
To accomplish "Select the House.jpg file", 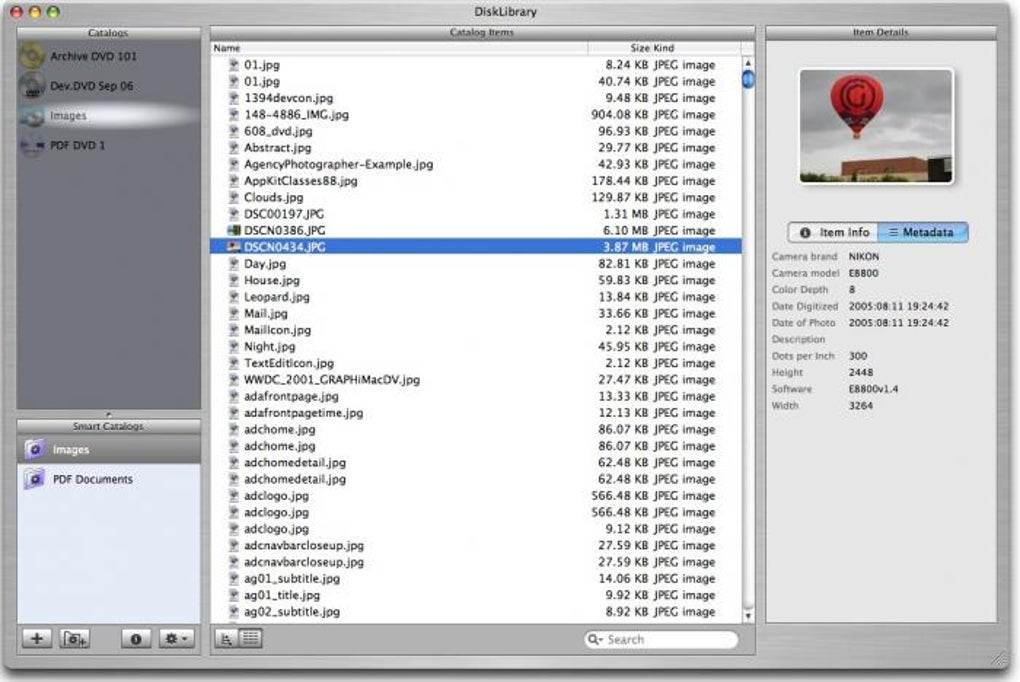I will 476,280.
